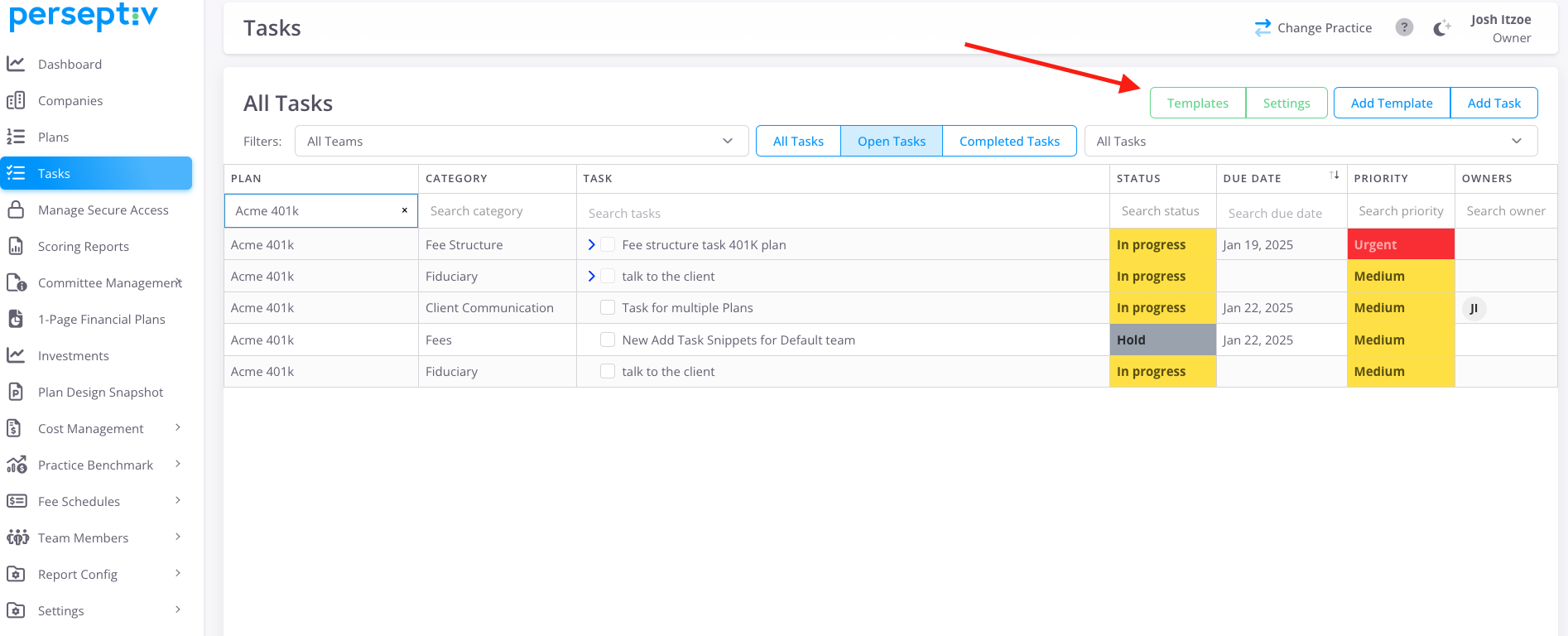Screen dimensions: 1568x636
Task: Click the Investments line chart icon
Action: pos(16,355)
